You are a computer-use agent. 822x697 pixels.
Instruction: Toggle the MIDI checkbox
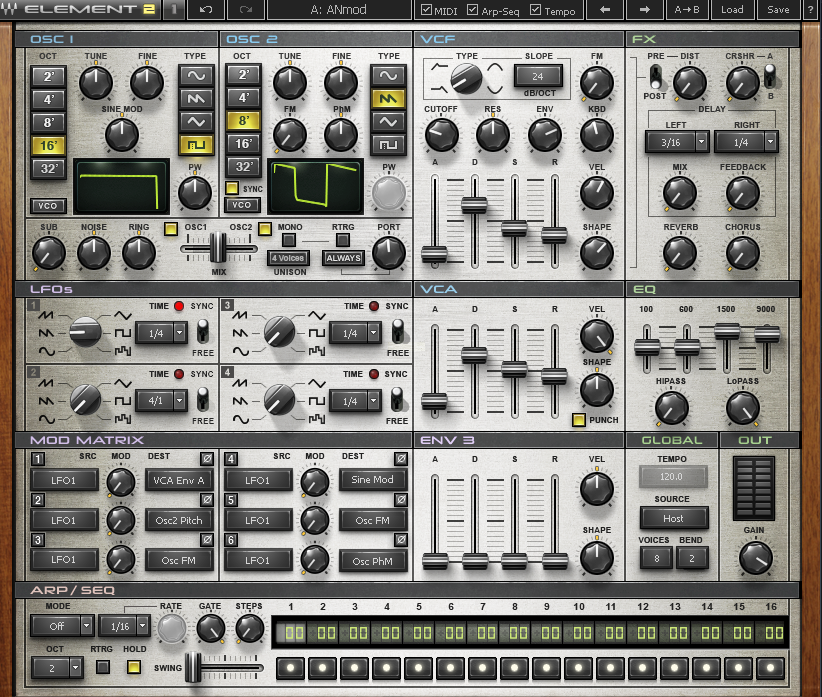pyautogui.click(x=426, y=10)
